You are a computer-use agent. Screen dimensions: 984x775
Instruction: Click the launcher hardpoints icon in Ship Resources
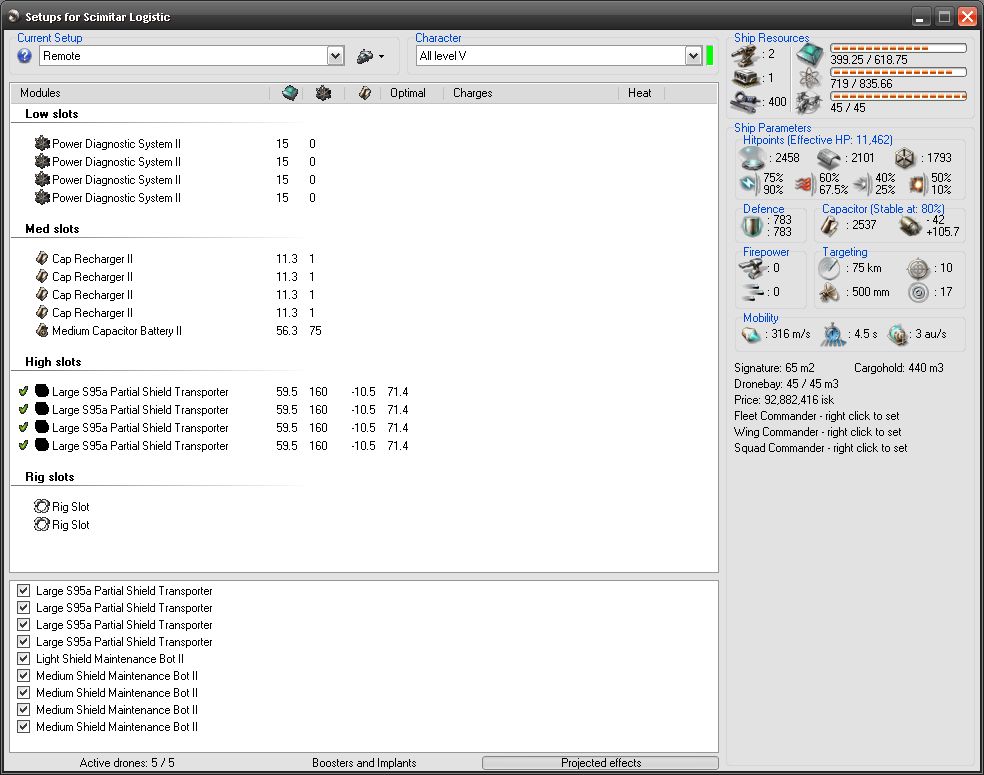click(746, 78)
